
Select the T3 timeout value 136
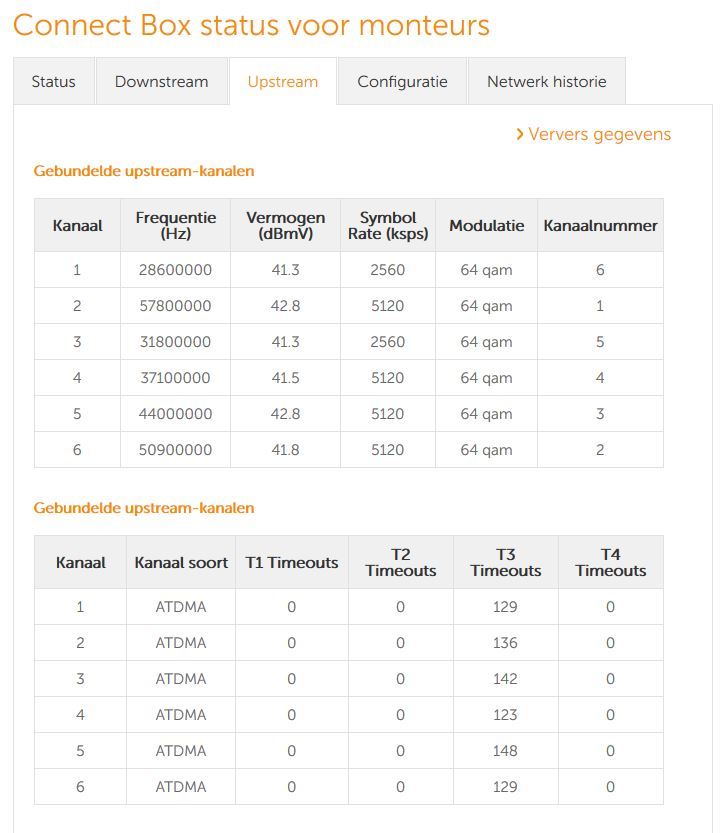click(x=505, y=643)
